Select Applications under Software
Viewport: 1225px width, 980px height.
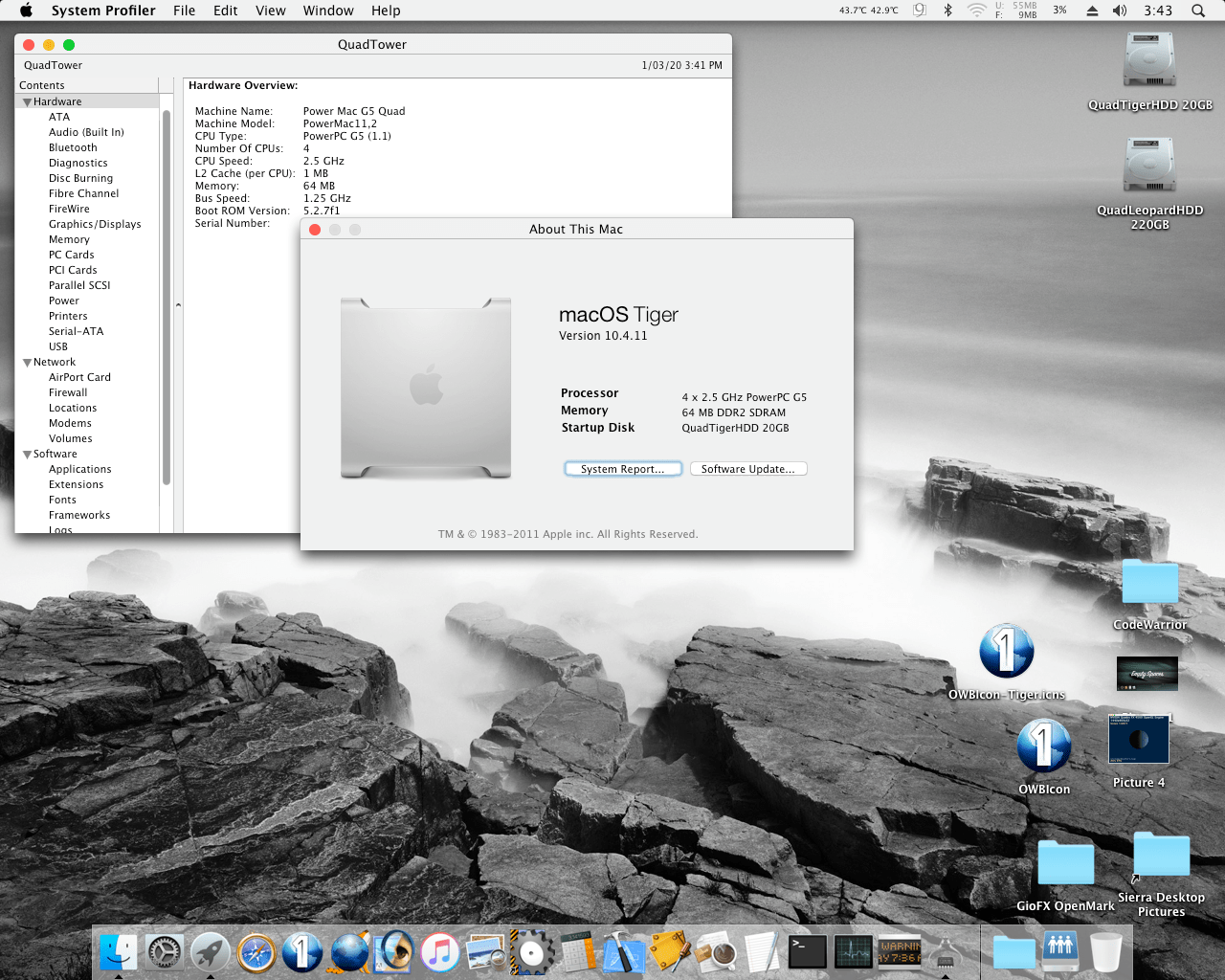coord(80,469)
